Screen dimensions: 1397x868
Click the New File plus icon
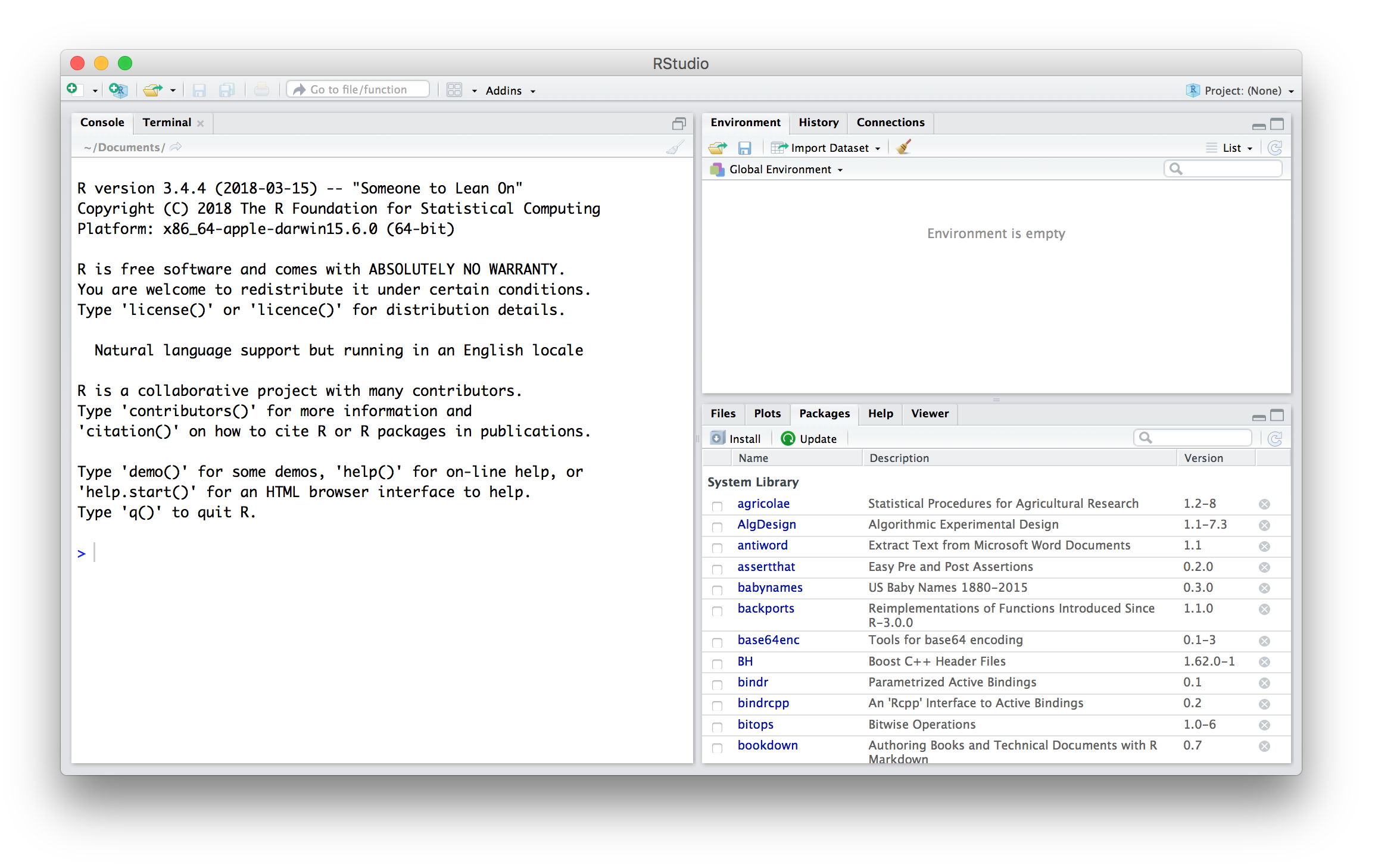(73, 89)
